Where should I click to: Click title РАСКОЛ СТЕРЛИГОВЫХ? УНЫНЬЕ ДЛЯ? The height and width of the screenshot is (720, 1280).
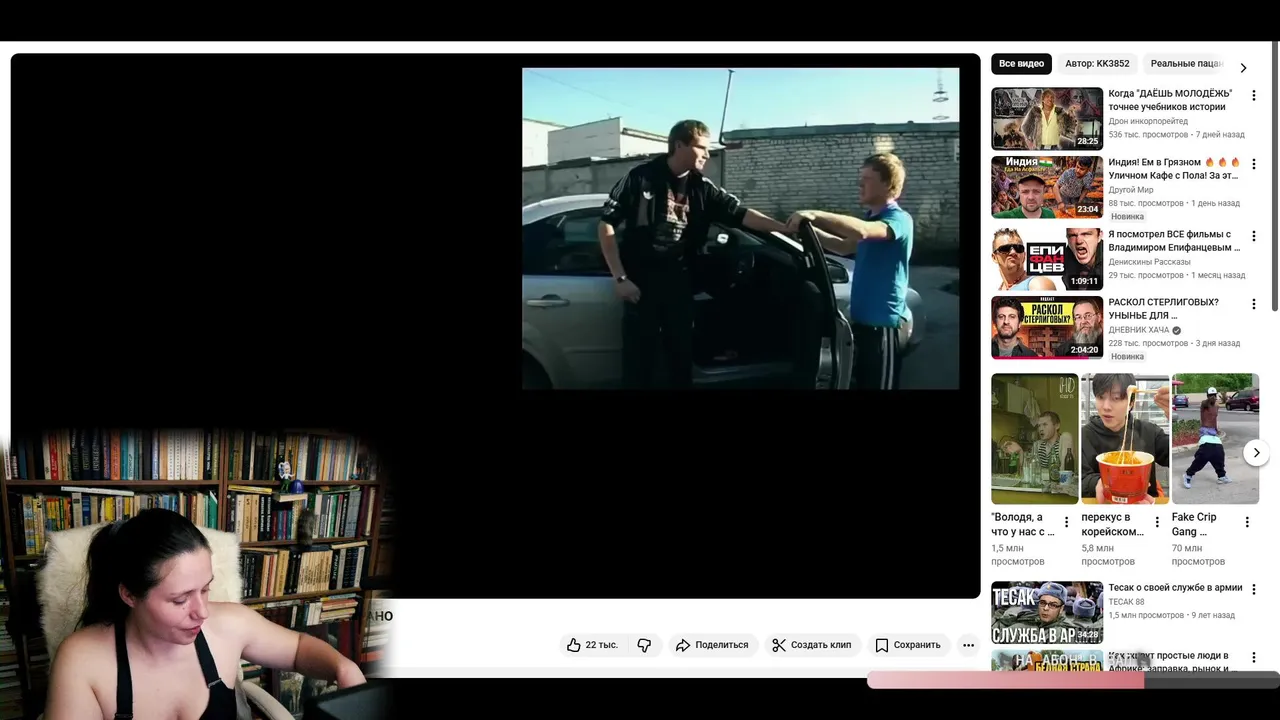(x=1163, y=309)
